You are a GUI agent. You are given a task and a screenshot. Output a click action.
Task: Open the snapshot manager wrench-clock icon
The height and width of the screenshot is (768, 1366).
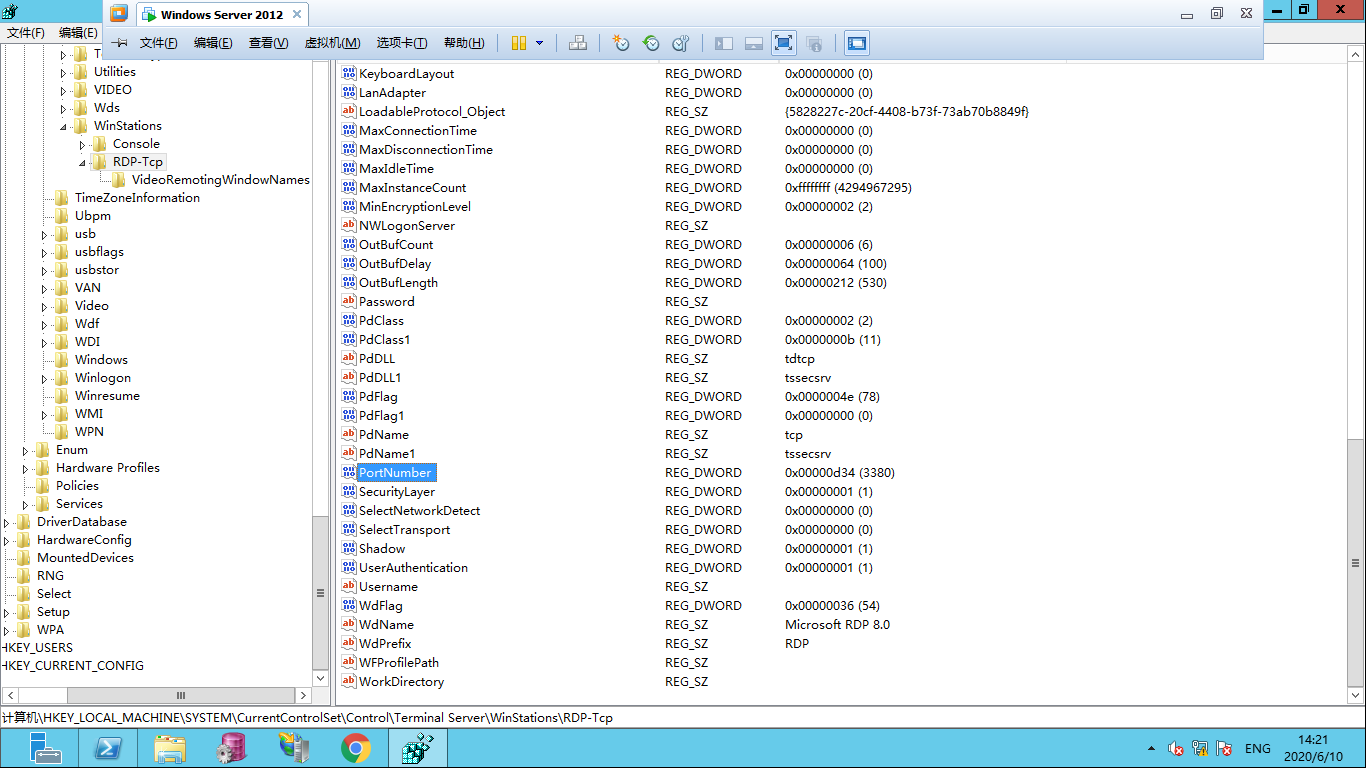pyautogui.click(x=681, y=43)
